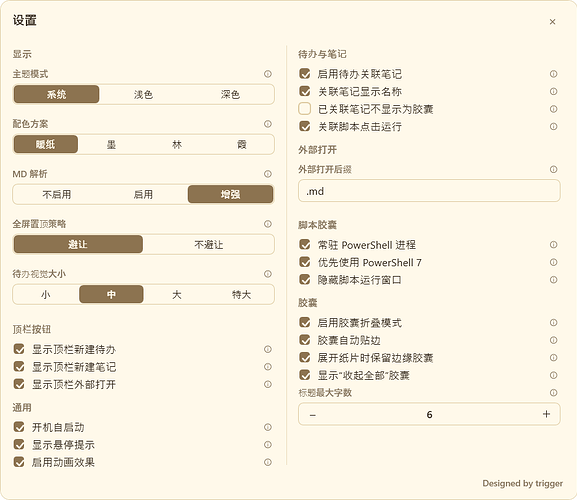Click info icon beside 开机自启动
577x500 pixels.
click(x=268, y=427)
